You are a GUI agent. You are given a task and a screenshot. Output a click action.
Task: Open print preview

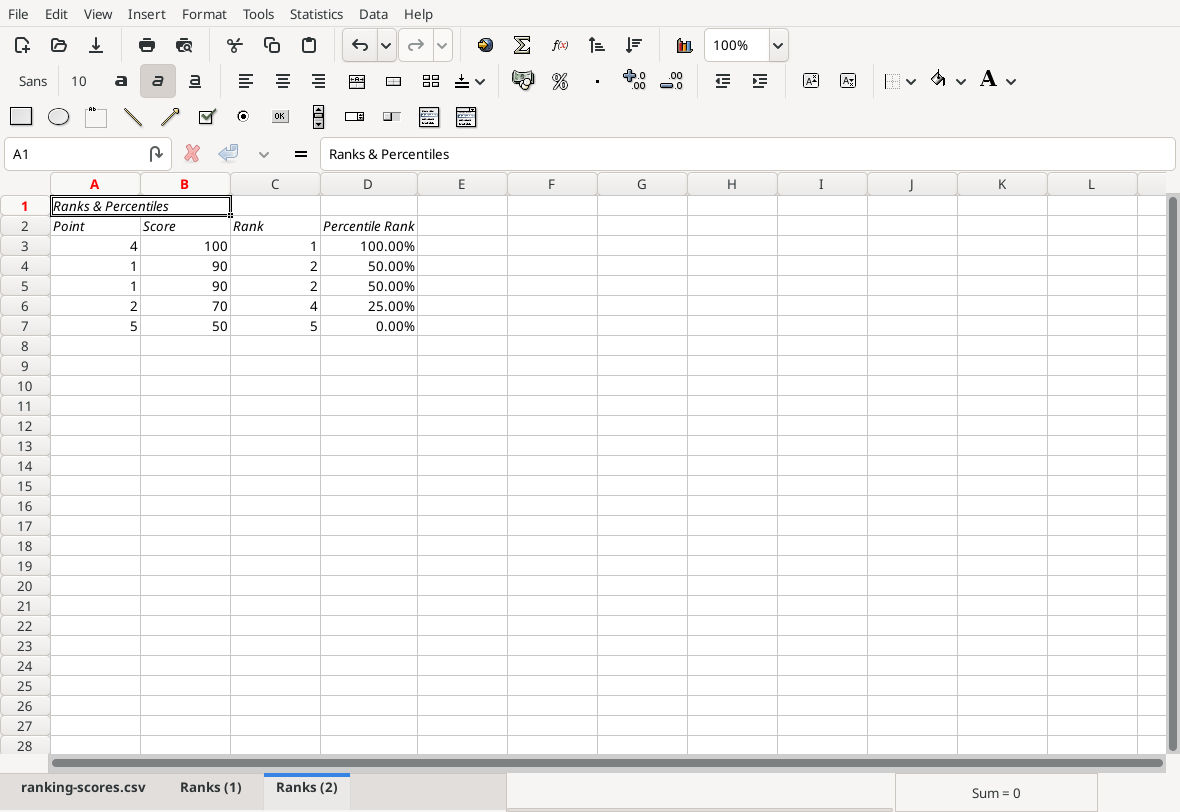pos(184,45)
